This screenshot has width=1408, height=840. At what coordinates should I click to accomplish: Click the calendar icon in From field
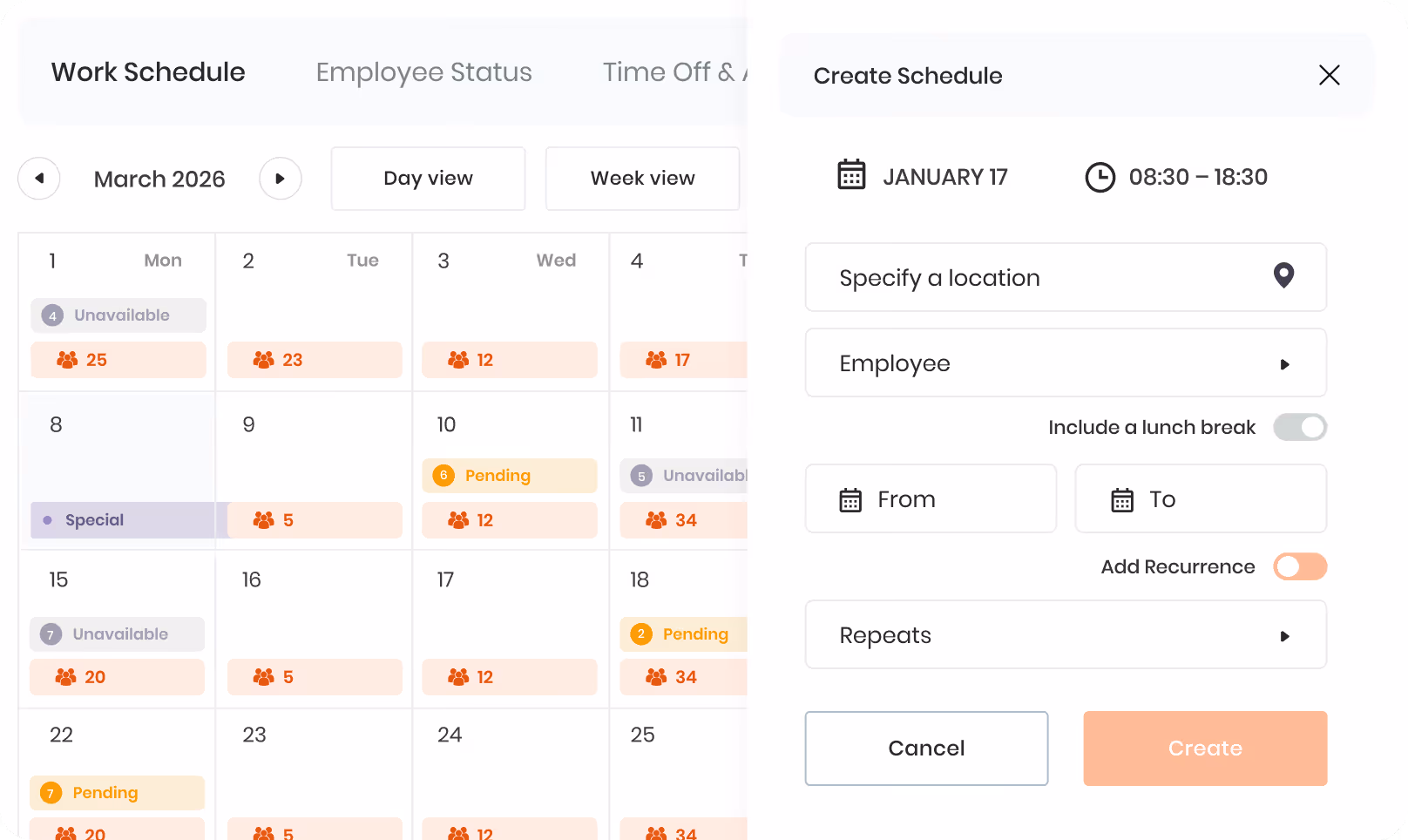coord(850,500)
